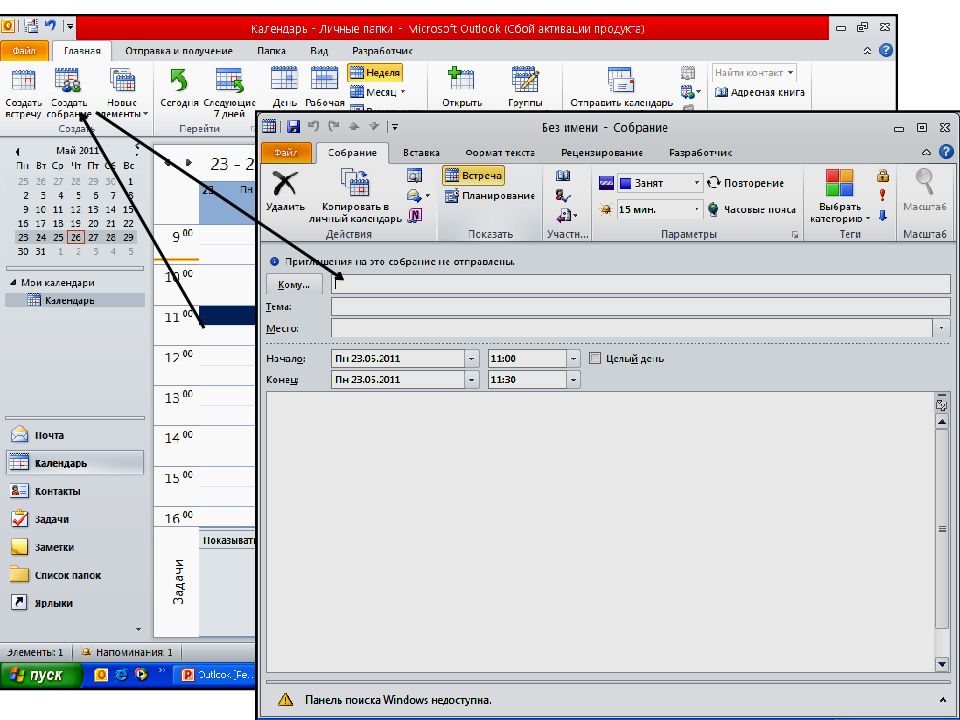This screenshot has width=960, height=720.
Task: Open the Конец 11:30 time dropdown
Action: pyautogui.click(x=573, y=380)
